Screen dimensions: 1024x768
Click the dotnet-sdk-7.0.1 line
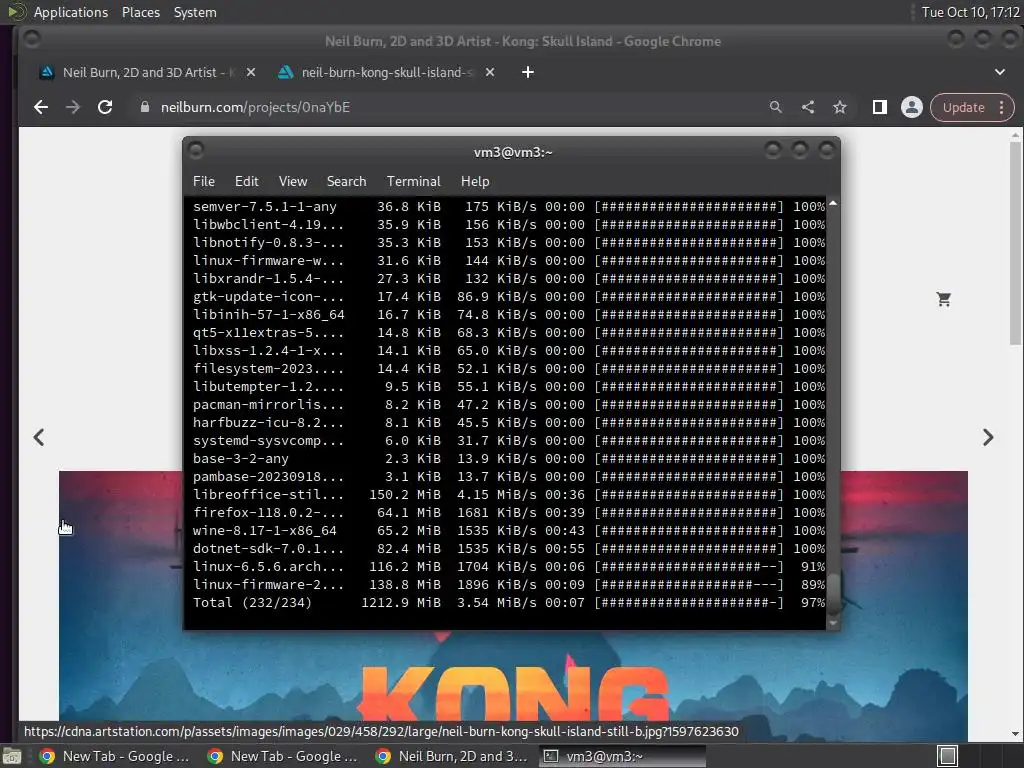pyautogui.click(x=509, y=549)
